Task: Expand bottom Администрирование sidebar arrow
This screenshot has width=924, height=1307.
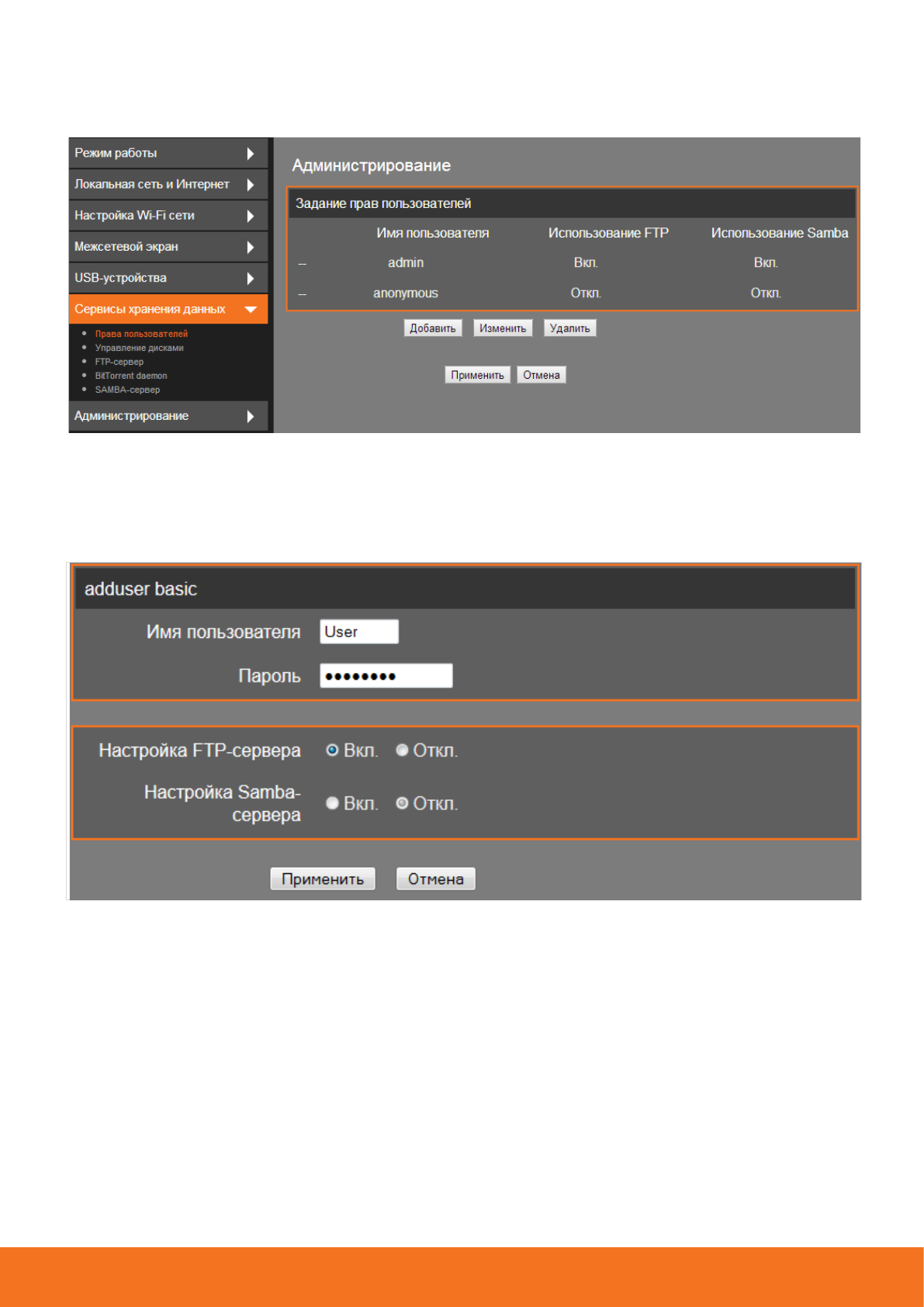Action: coord(250,417)
